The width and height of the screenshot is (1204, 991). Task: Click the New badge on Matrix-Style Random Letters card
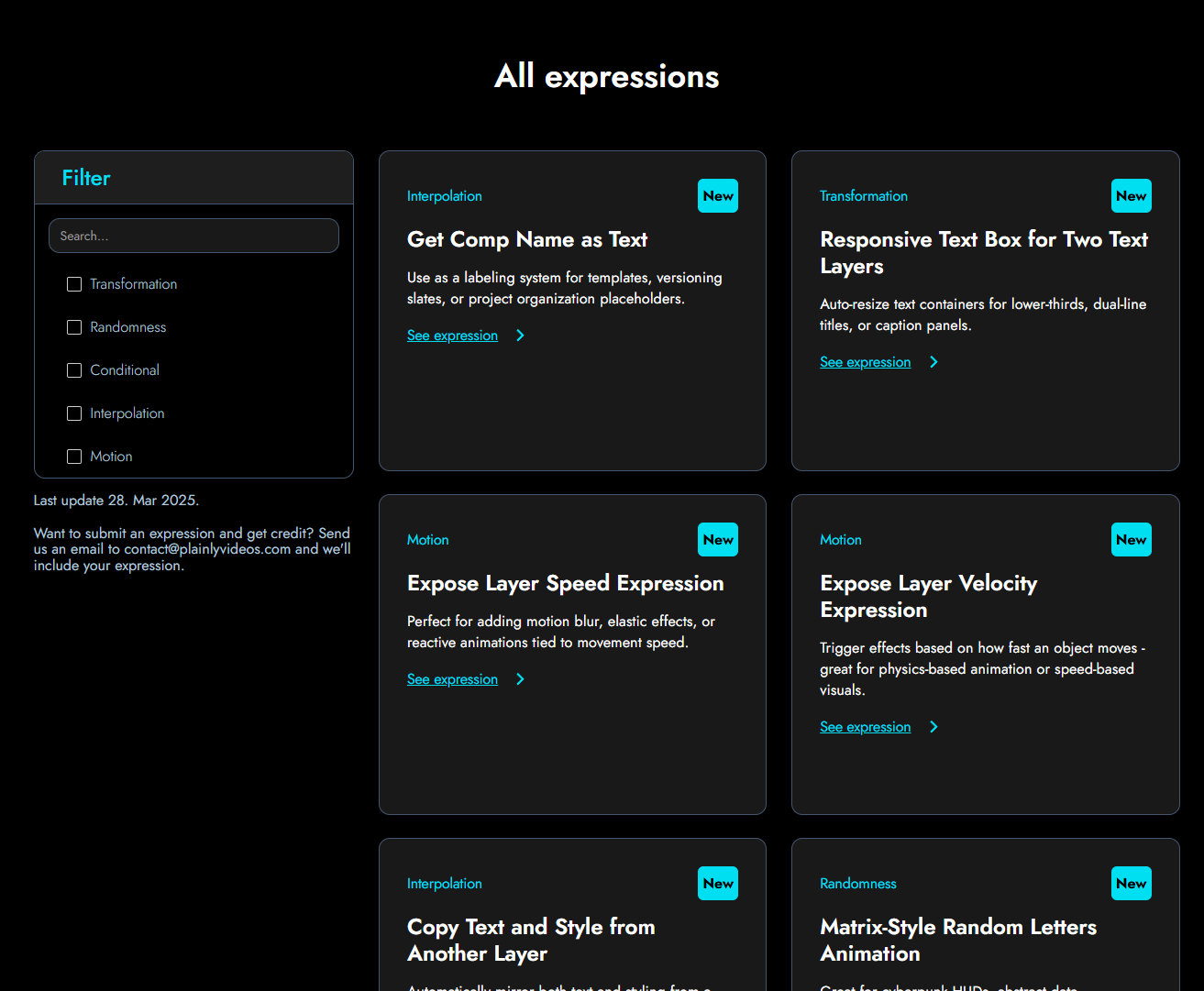coord(1132,883)
